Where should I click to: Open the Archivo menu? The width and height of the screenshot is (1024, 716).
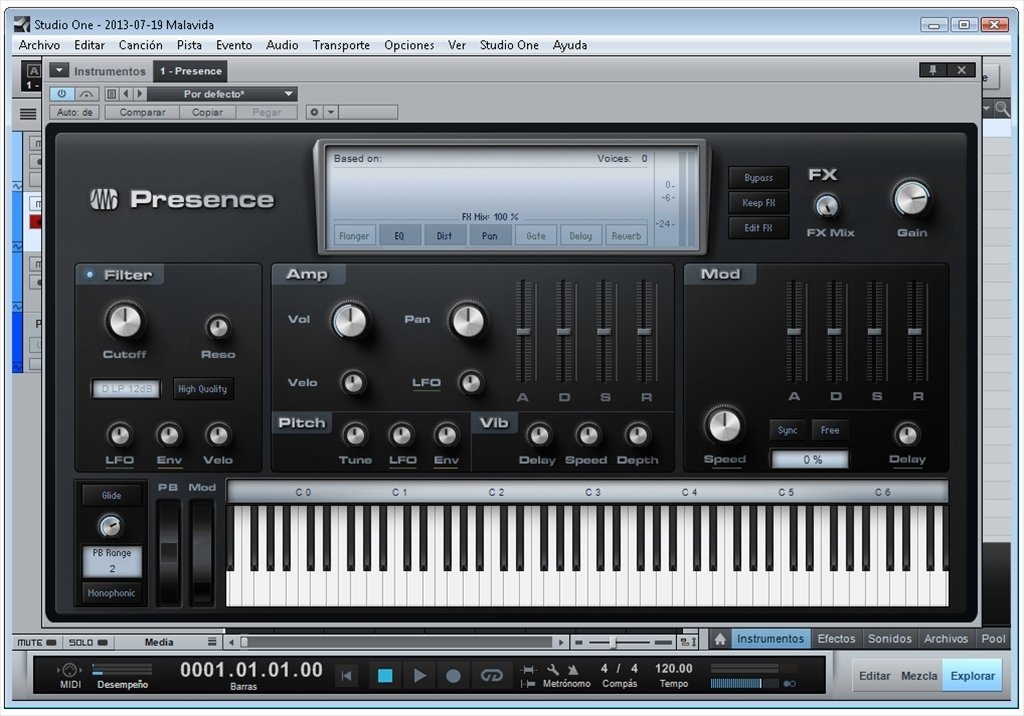click(x=39, y=45)
